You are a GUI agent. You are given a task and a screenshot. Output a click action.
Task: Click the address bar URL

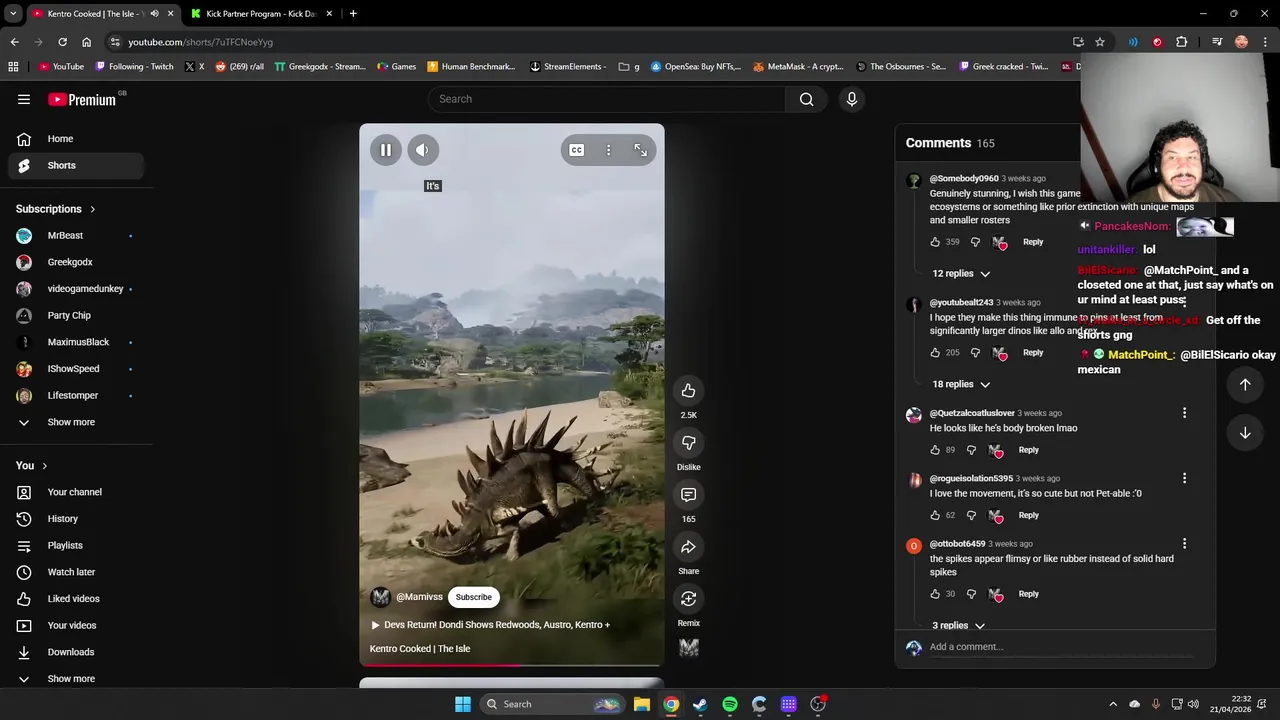200,42
